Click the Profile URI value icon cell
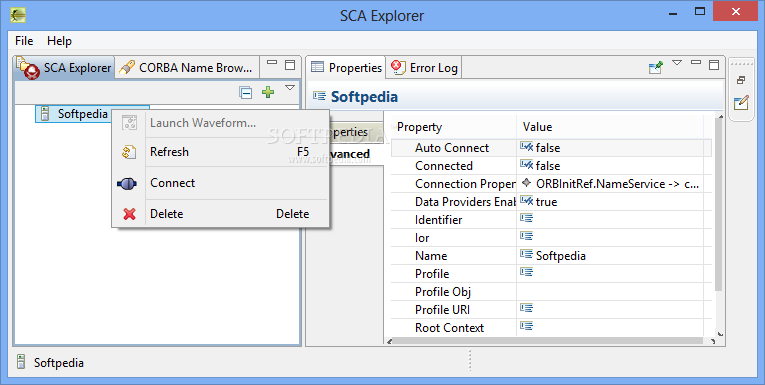This screenshot has width=765, height=385. click(526, 308)
